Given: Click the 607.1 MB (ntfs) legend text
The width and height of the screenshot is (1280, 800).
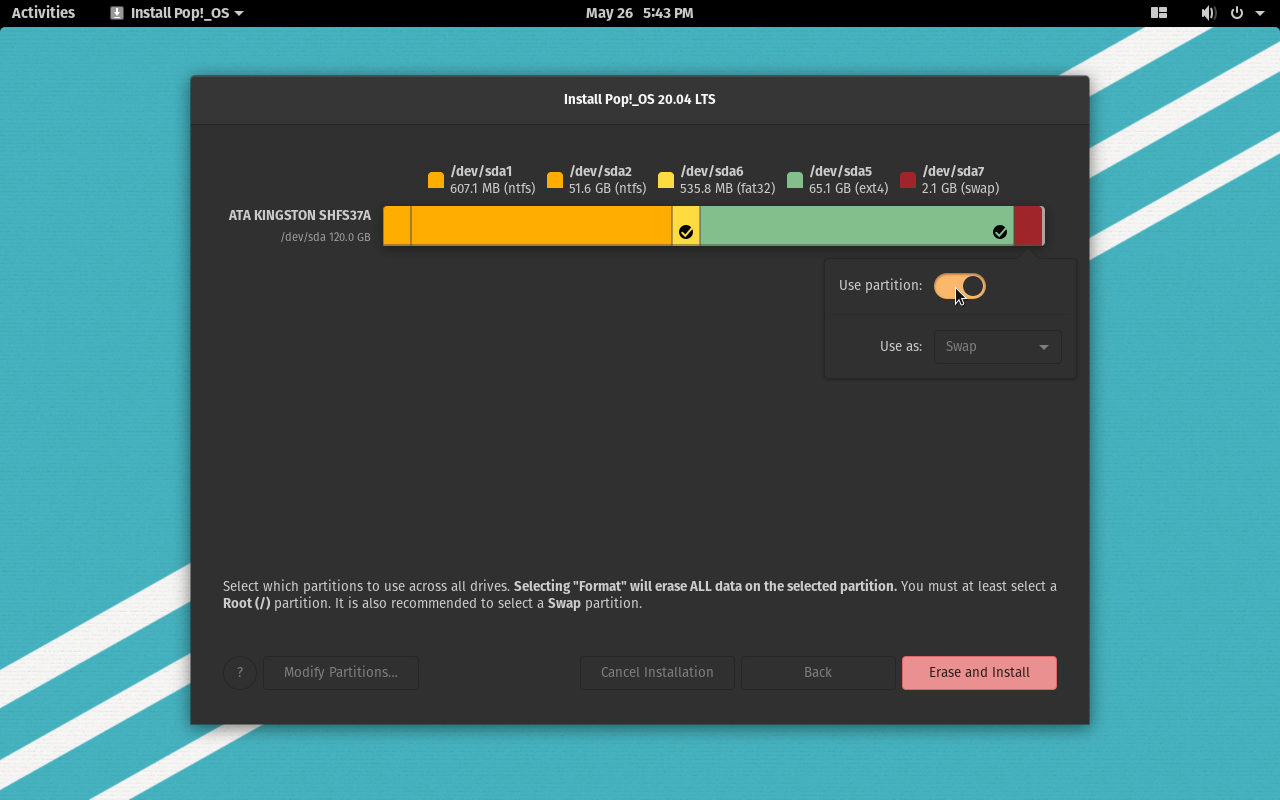Looking at the screenshot, I should click(x=493, y=188).
